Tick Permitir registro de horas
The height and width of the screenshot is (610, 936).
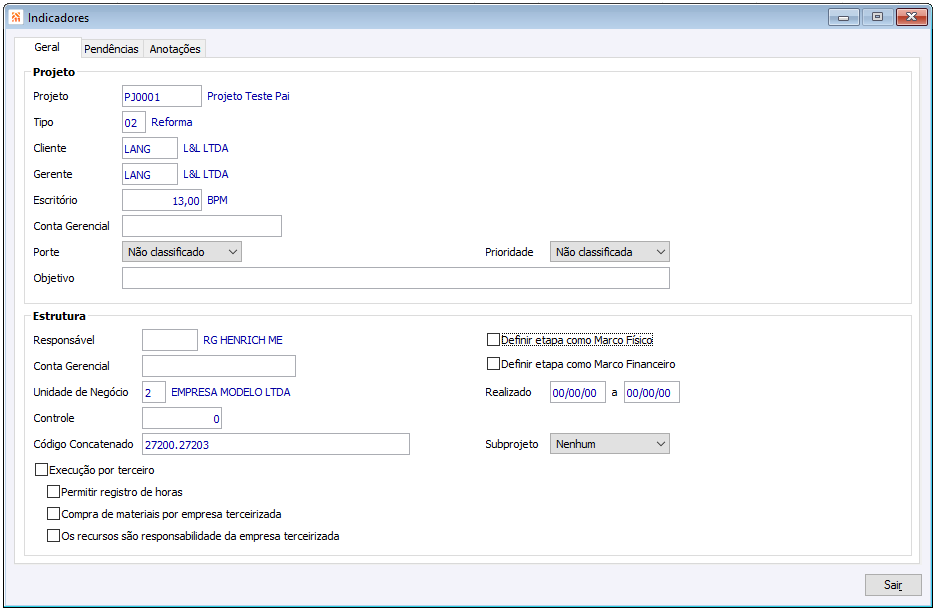click(x=53, y=492)
